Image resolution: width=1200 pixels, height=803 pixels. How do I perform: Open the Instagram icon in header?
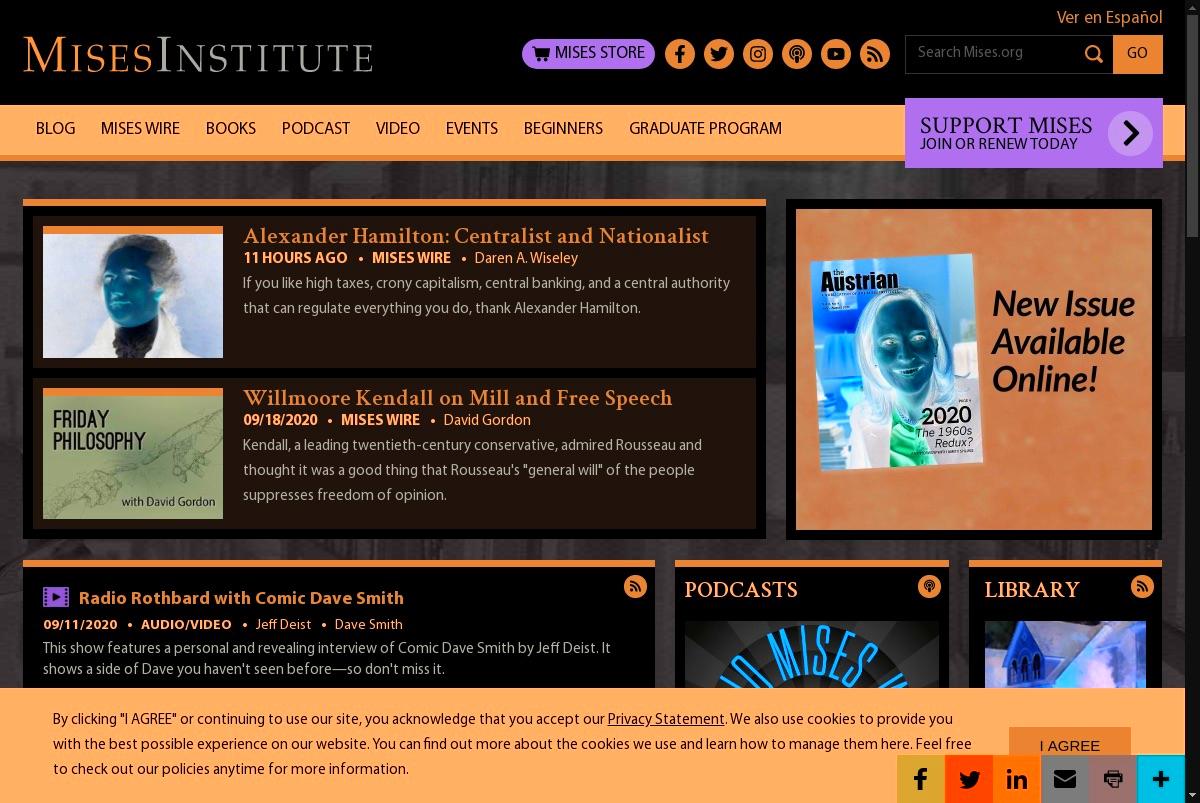(758, 54)
